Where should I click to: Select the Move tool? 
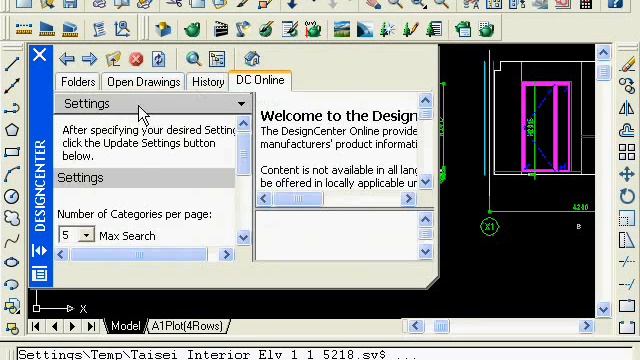click(x=627, y=174)
